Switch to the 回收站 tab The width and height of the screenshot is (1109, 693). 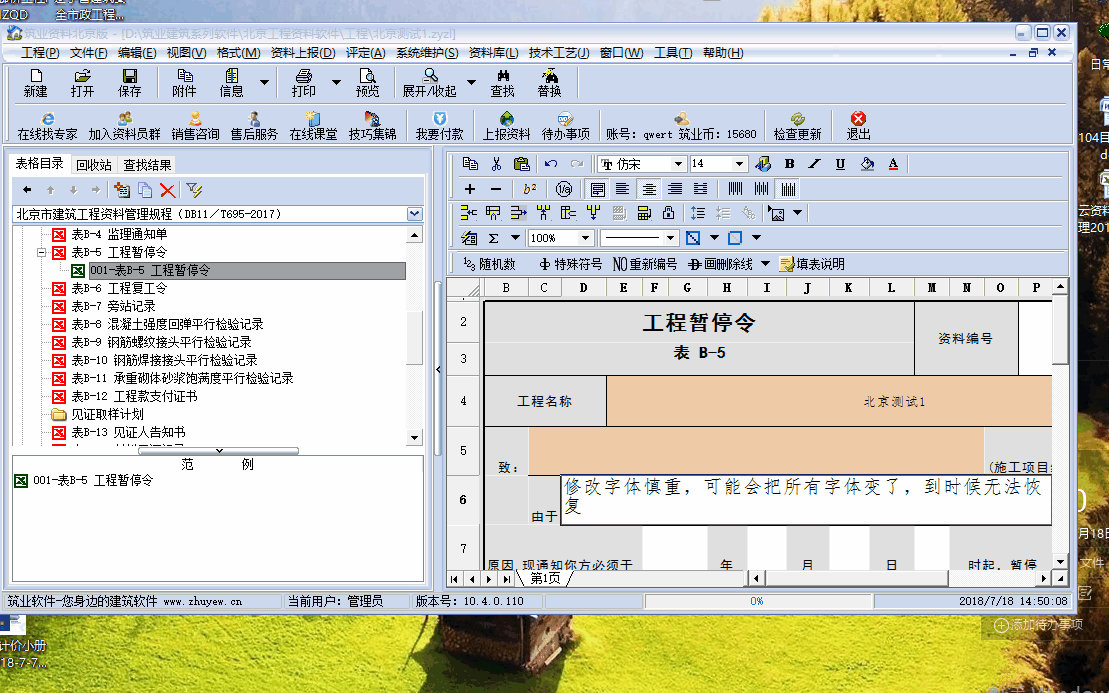pos(94,165)
